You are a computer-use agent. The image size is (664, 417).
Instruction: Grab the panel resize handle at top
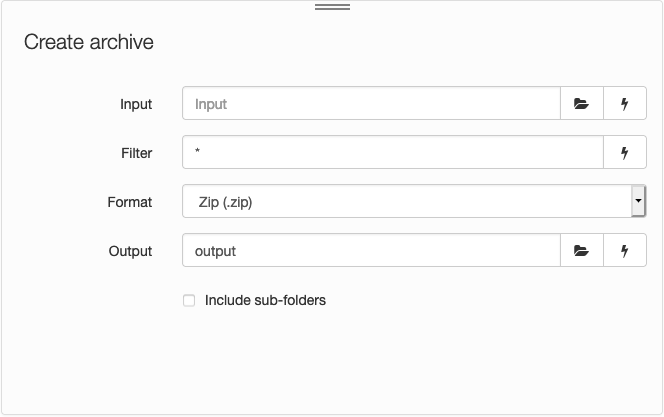[x=332, y=7]
